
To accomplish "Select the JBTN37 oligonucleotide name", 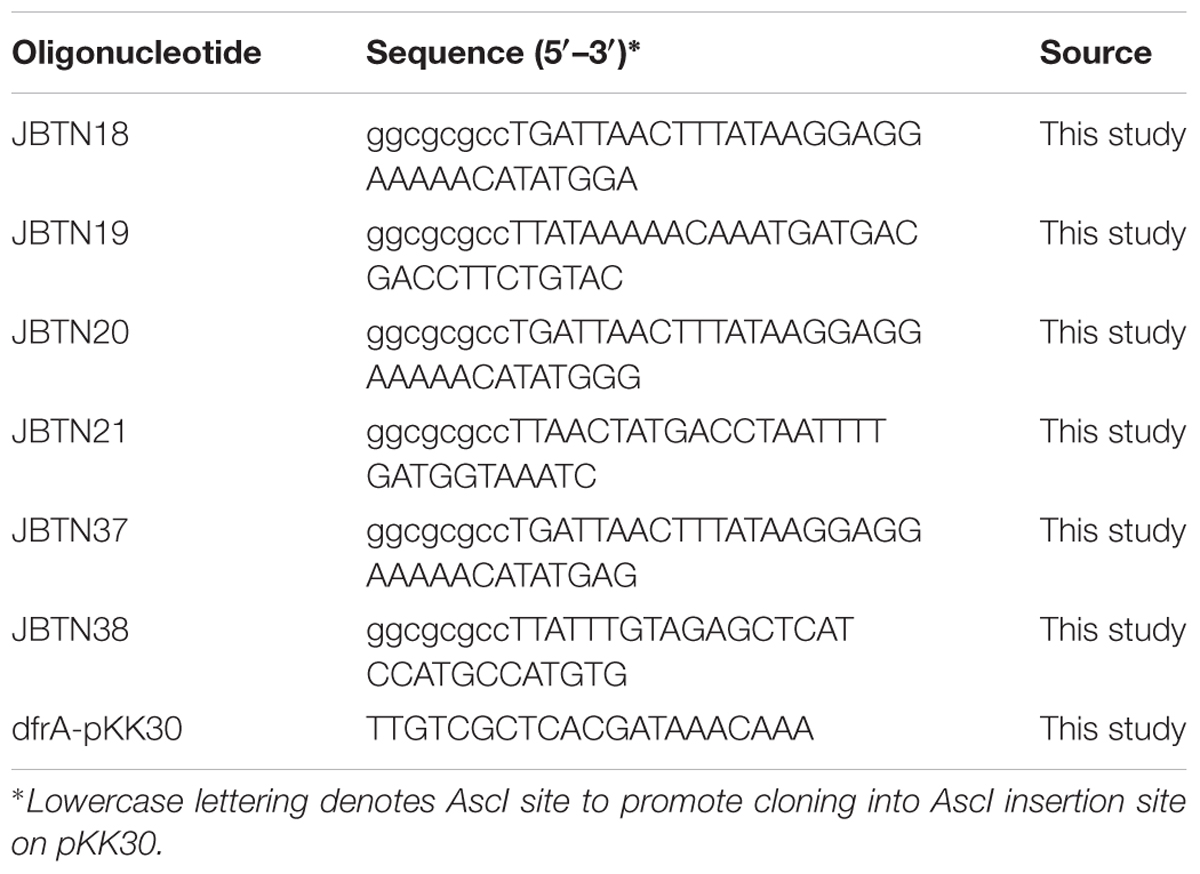I will 70,530.
